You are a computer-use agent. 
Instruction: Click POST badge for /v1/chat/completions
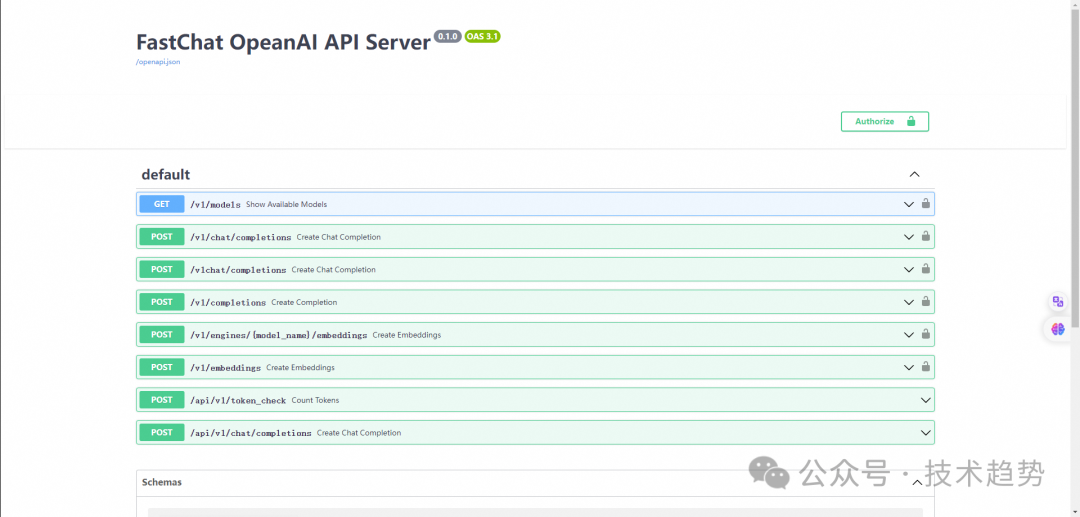[162, 237]
